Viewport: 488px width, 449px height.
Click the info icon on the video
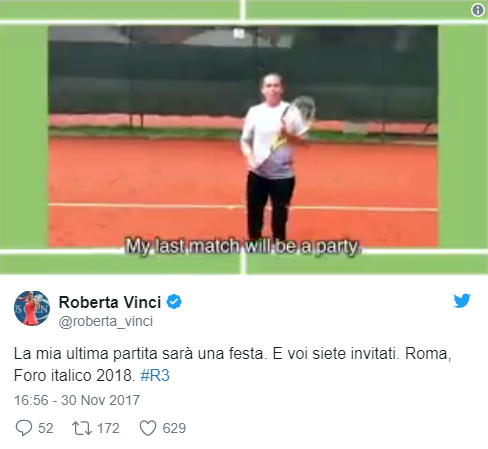tap(478, 10)
